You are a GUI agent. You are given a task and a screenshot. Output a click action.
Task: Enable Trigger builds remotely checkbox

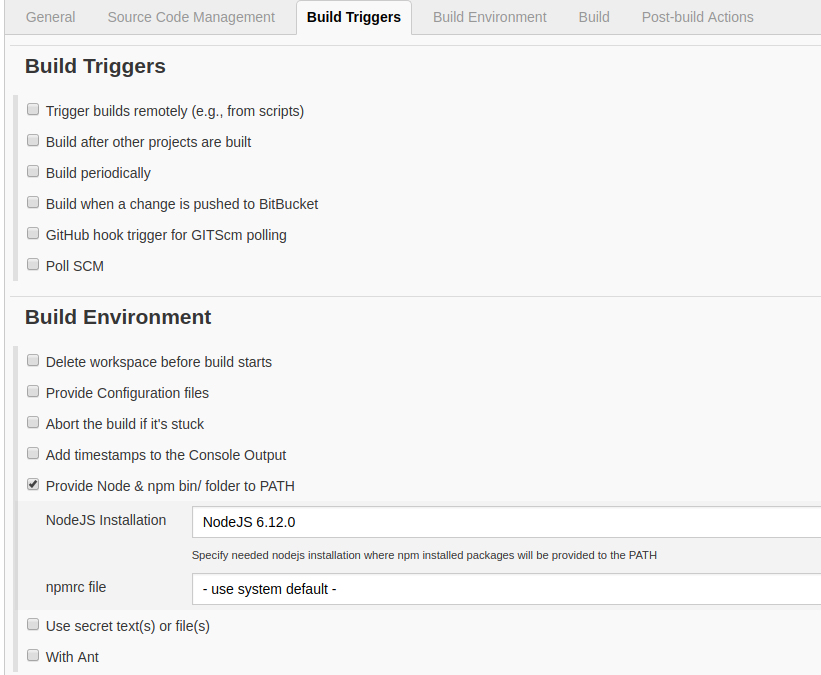tap(33, 110)
